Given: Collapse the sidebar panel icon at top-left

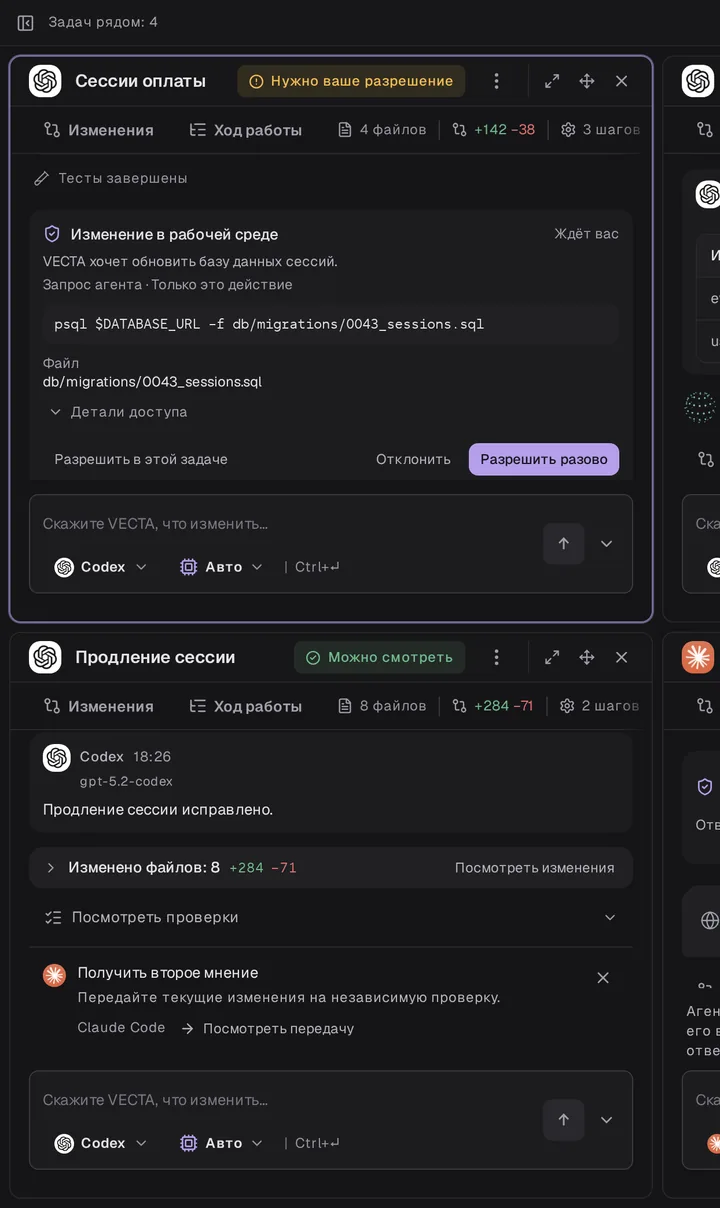Looking at the screenshot, I should (x=25, y=22).
